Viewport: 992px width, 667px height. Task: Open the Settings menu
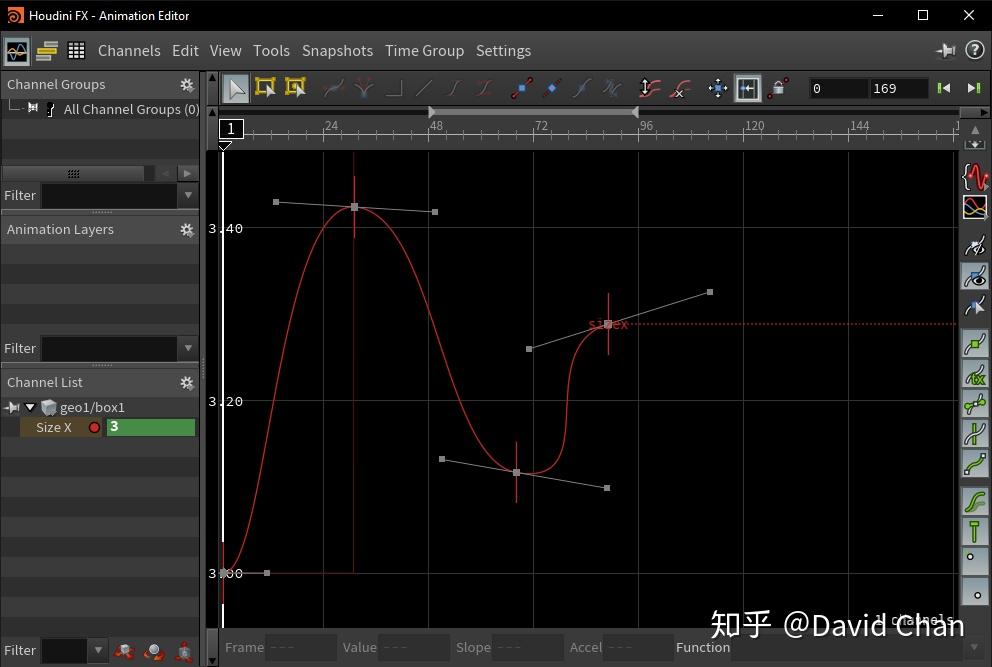(x=503, y=50)
